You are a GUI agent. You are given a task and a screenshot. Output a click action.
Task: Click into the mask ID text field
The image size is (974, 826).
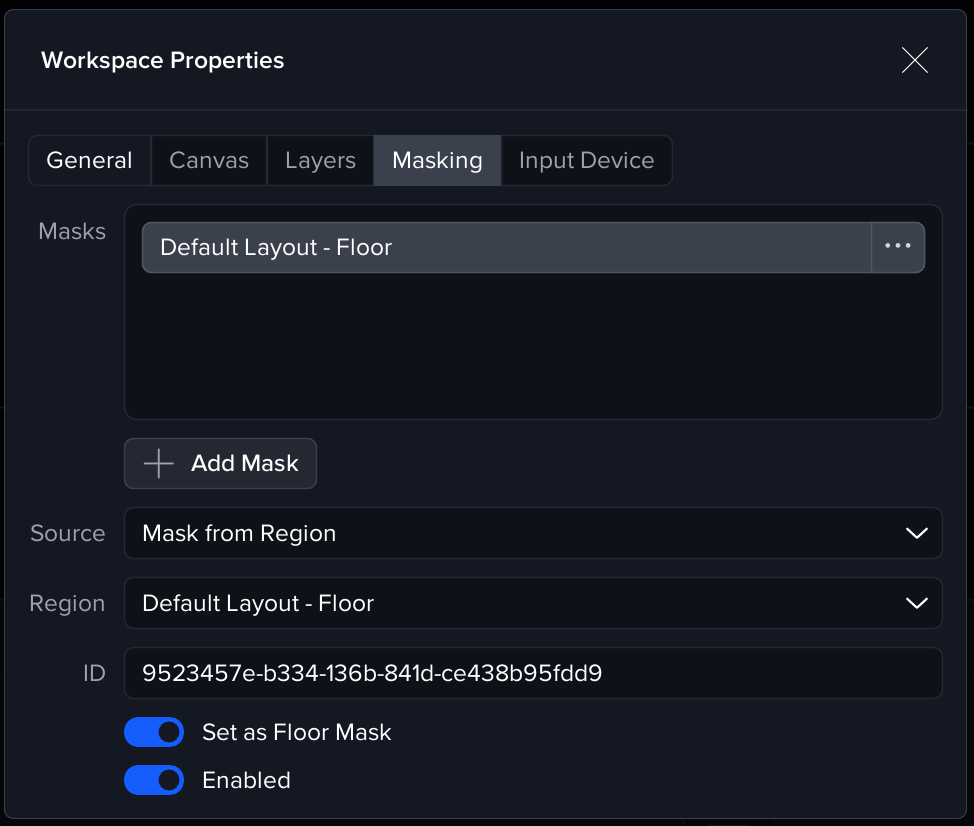(x=532, y=673)
